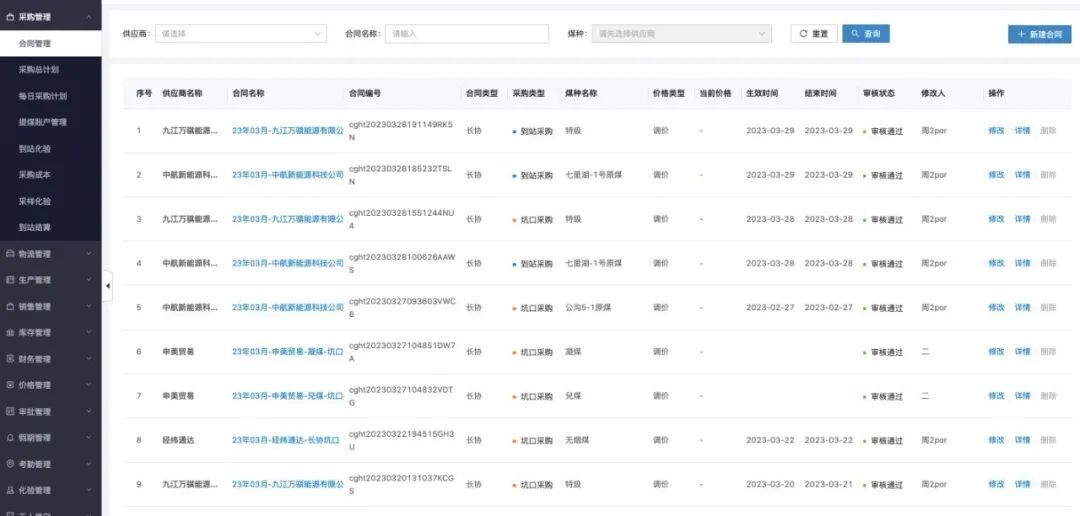This screenshot has width=1080, height=516.
Task: Click 详情 for 凝煤 row 6
Action: [x=1022, y=351]
